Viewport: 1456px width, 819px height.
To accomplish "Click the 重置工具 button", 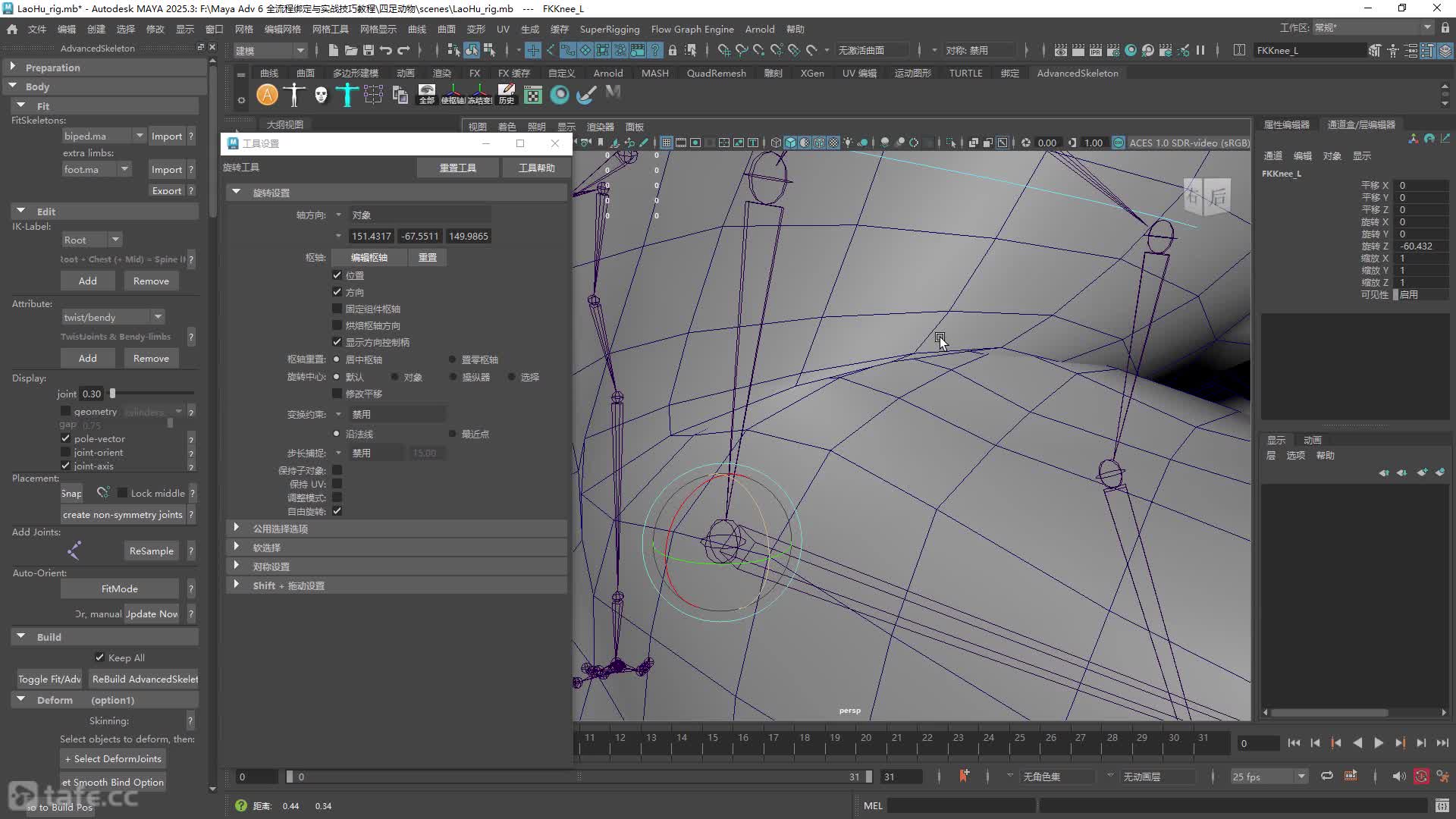I will point(458,168).
